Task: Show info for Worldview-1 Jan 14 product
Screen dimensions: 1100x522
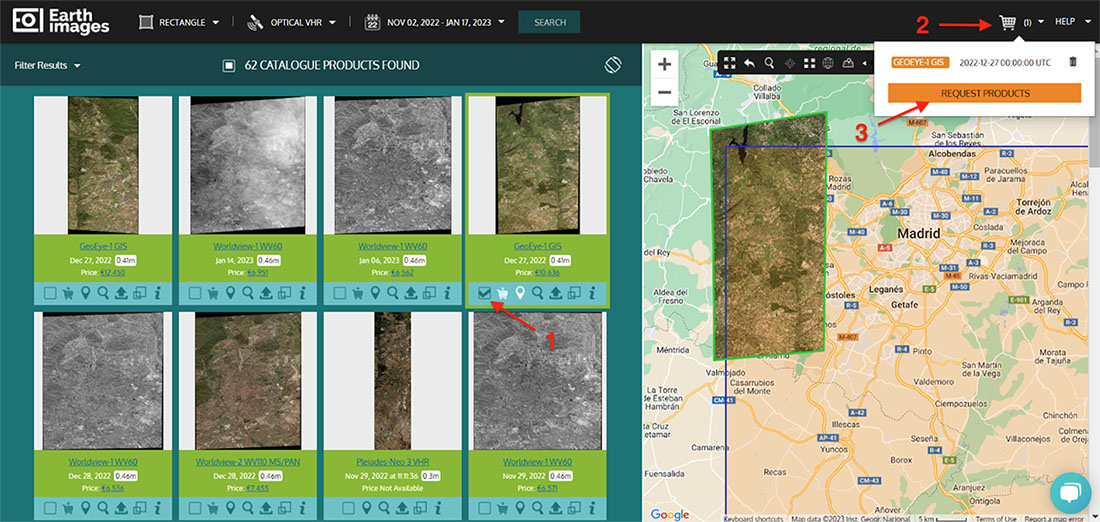Action: pos(302,293)
